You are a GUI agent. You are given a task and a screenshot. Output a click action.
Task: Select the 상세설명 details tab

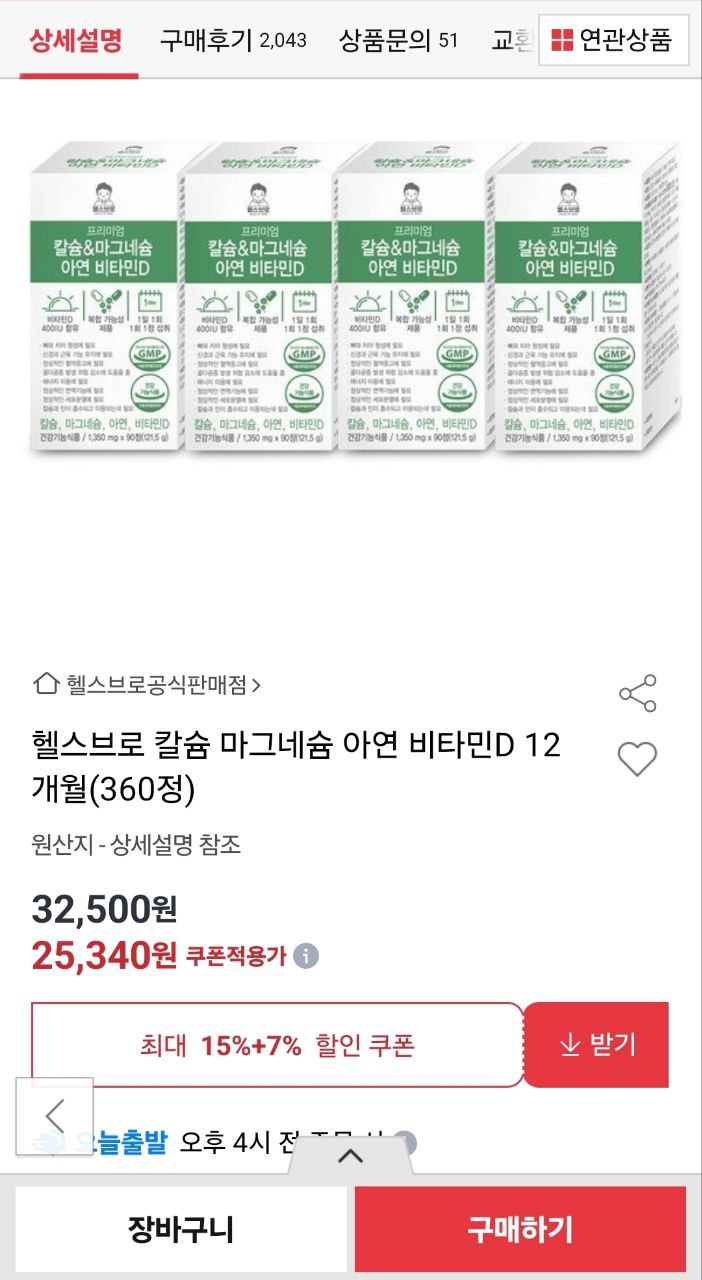[75, 41]
